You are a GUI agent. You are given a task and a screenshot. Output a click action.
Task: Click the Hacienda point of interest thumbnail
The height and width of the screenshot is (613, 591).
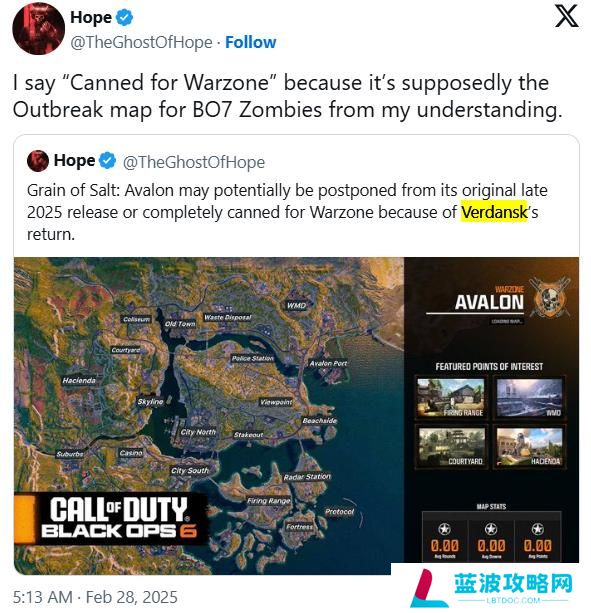click(529, 446)
